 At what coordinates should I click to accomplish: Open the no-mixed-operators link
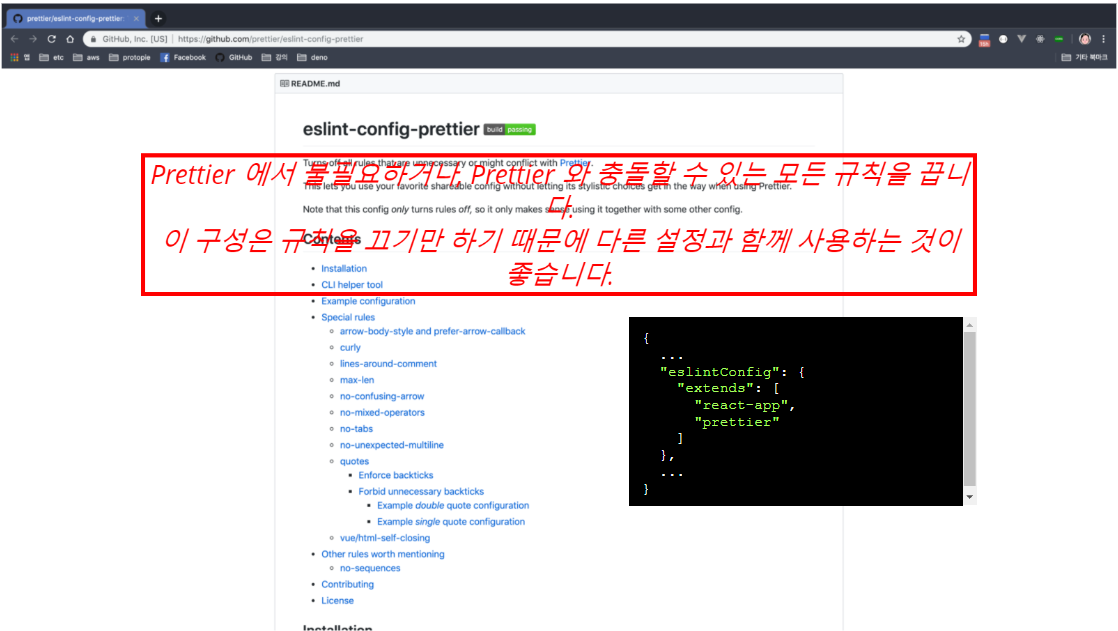coord(382,412)
